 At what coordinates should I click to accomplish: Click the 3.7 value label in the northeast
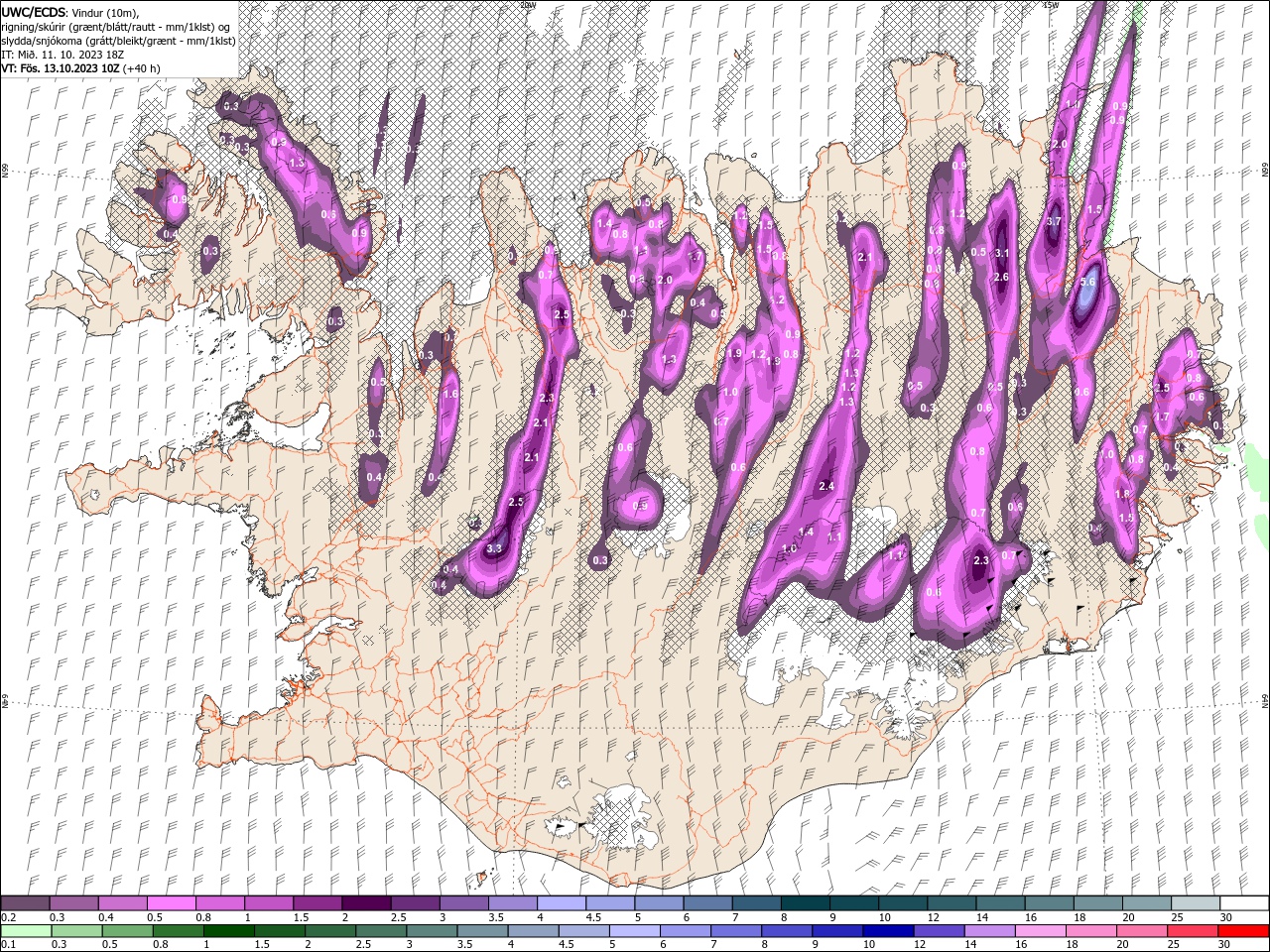[x=1054, y=221]
